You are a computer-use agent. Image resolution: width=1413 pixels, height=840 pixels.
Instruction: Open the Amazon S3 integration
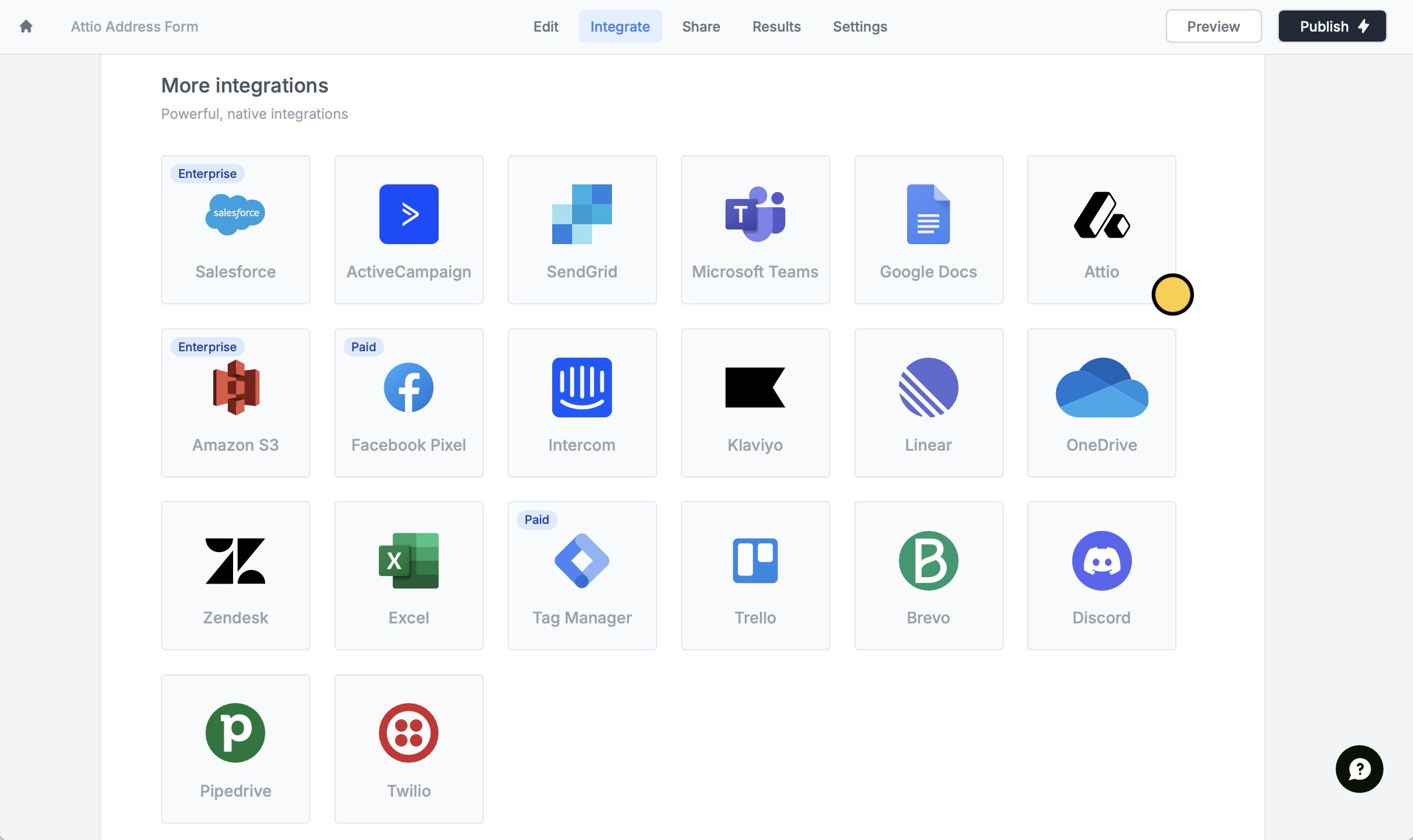pyautogui.click(x=235, y=403)
